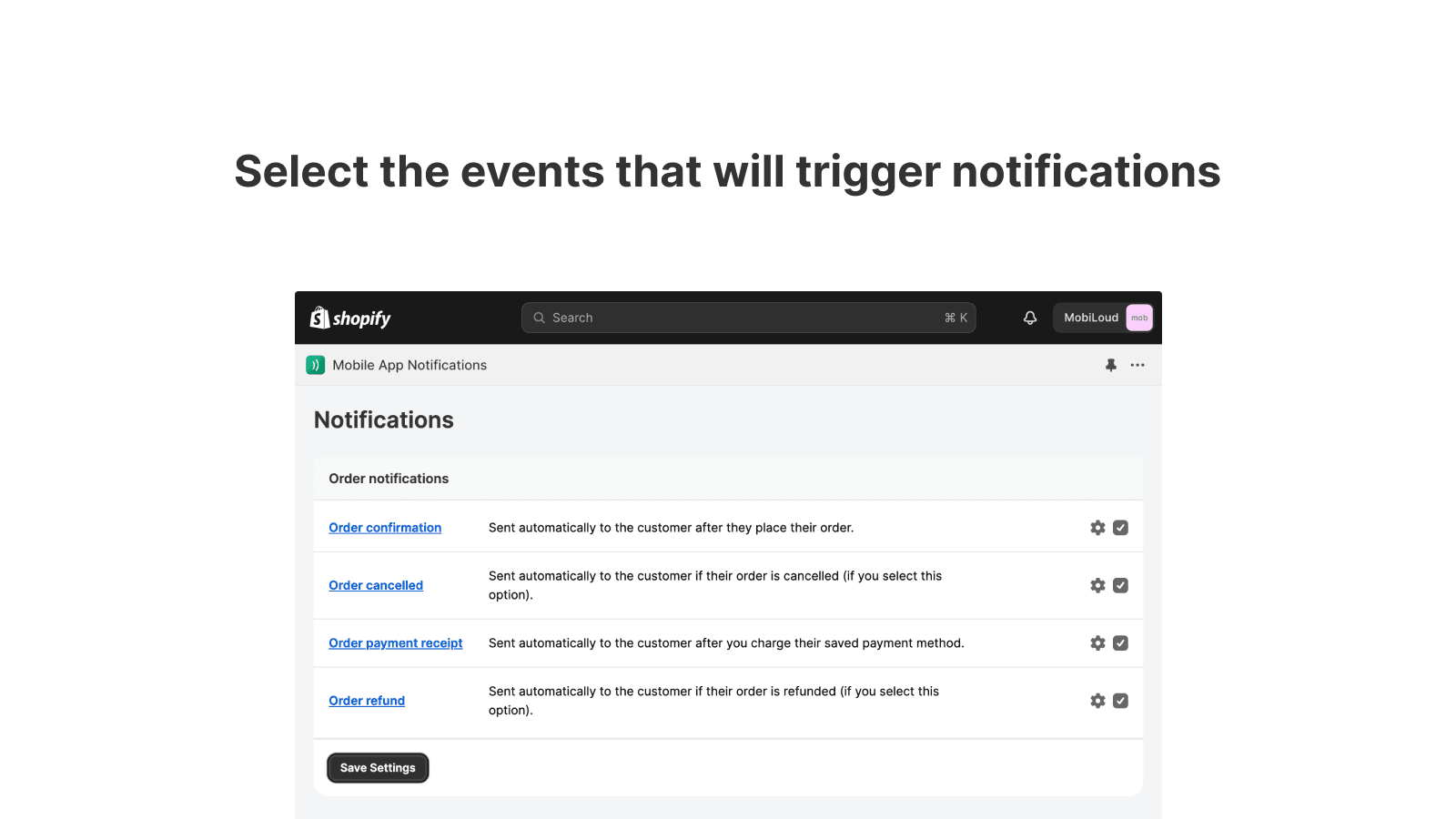This screenshot has width=1456, height=819.
Task: Open settings gear for Order cancelled
Action: click(1097, 585)
